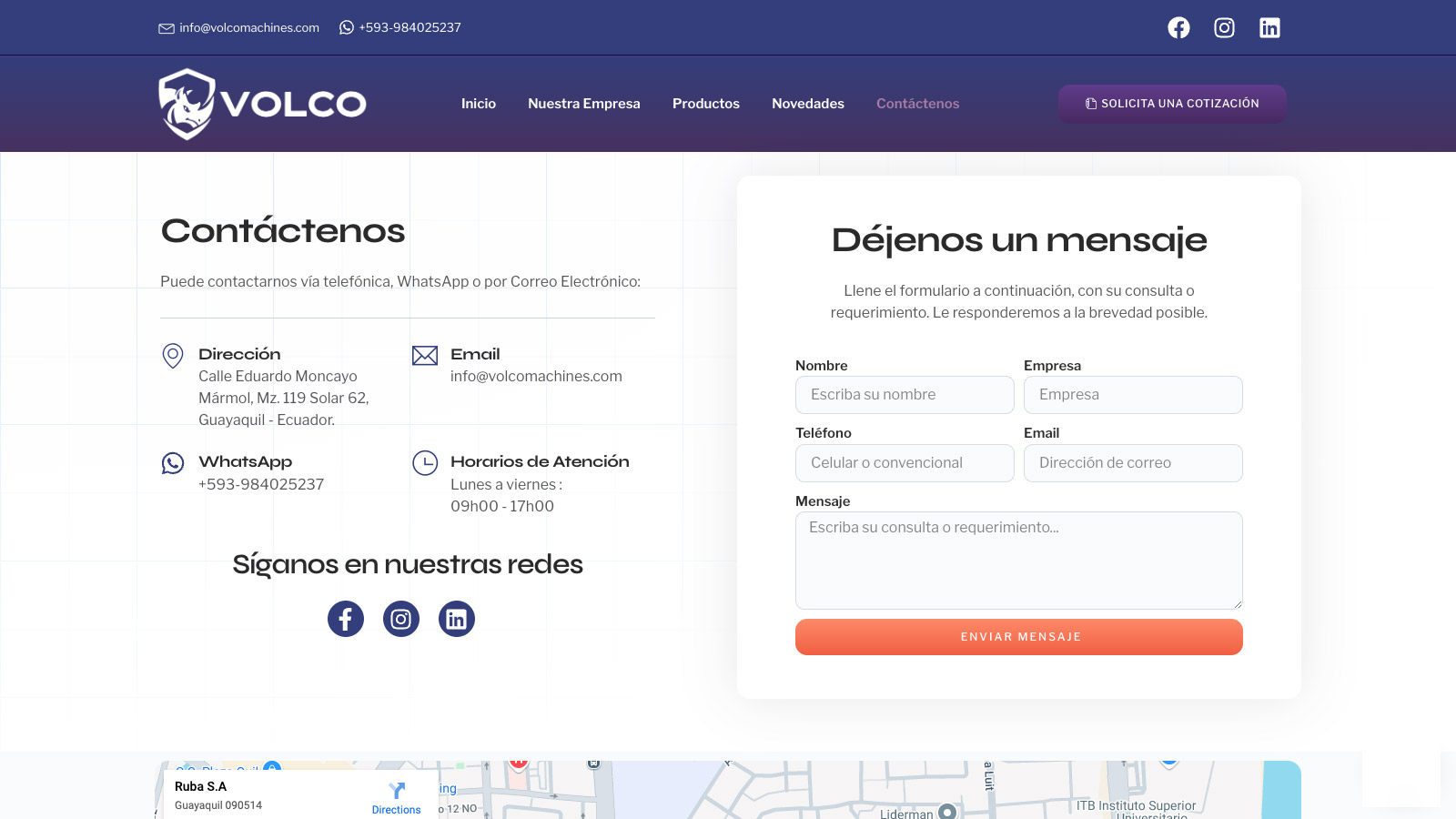The height and width of the screenshot is (819, 1456).
Task: Open Productos menu item
Action: click(706, 104)
